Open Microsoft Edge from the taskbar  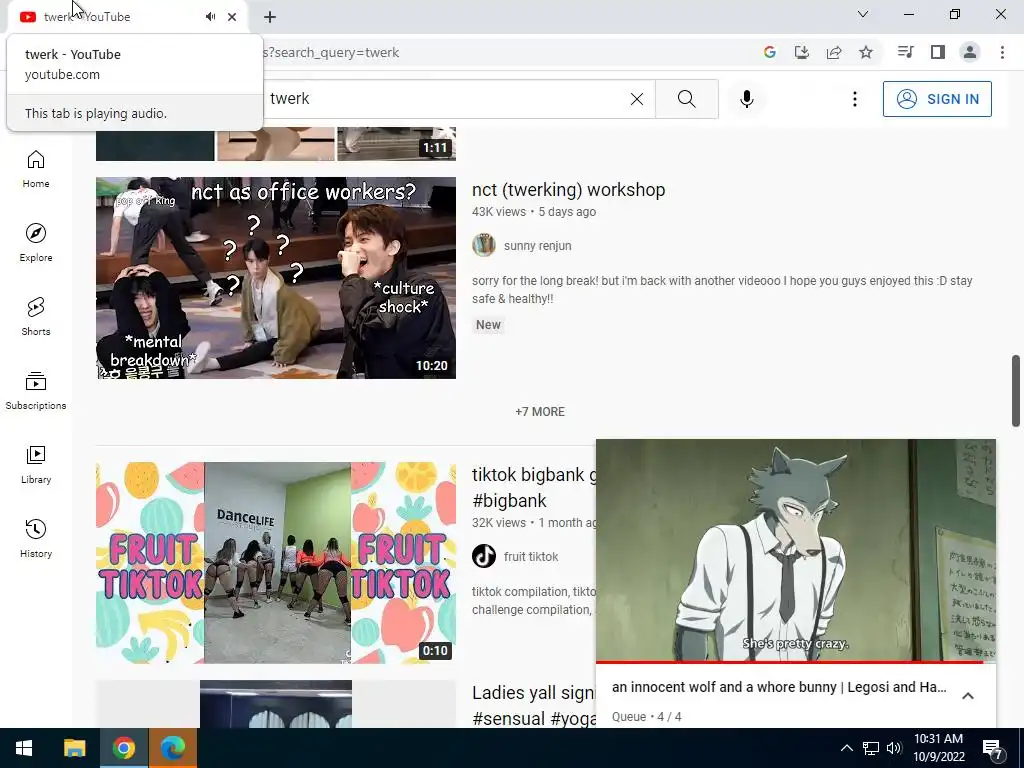point(173,748)
